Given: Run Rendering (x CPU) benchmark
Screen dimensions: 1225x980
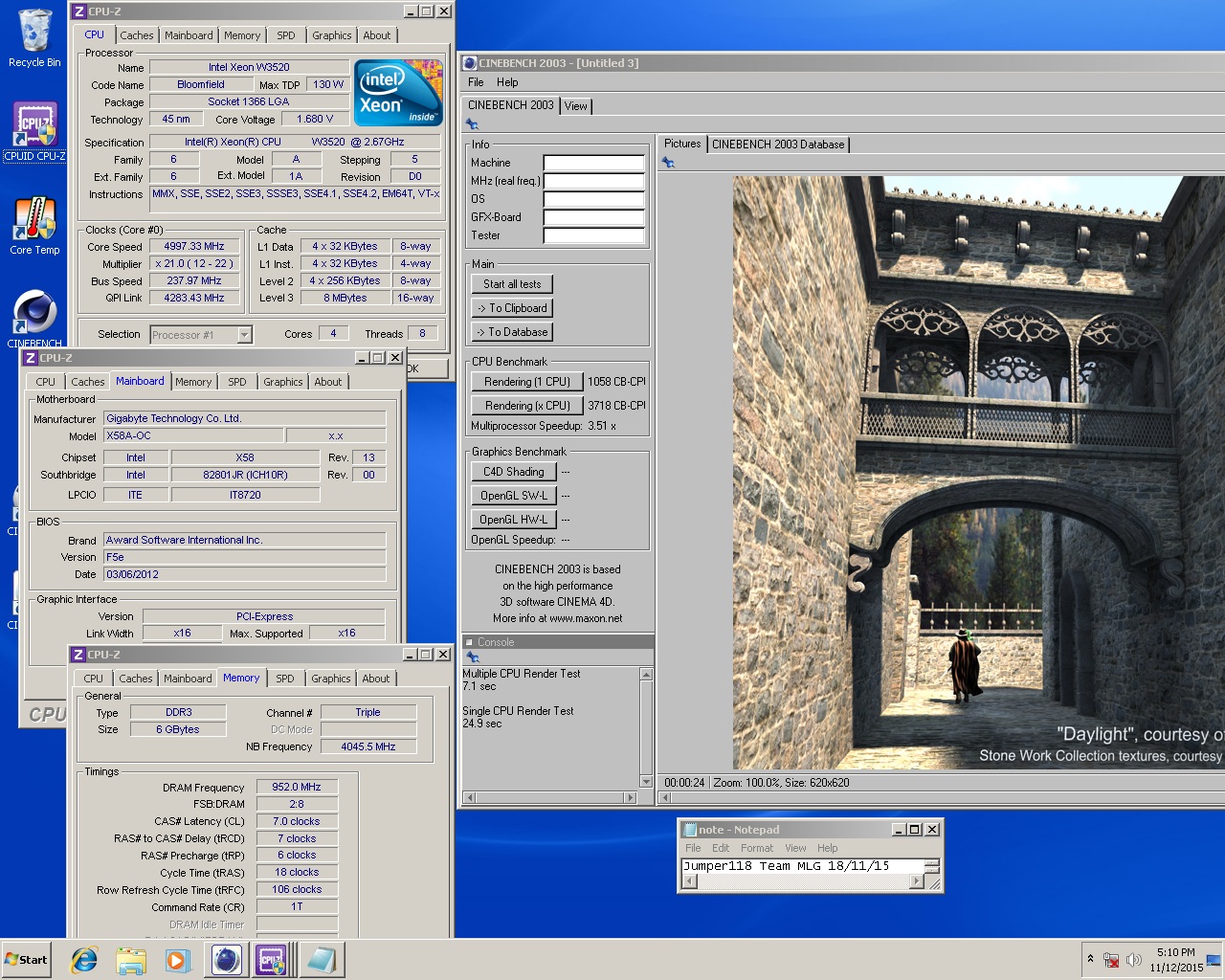Looking at the screenshot, I should 527,406.
